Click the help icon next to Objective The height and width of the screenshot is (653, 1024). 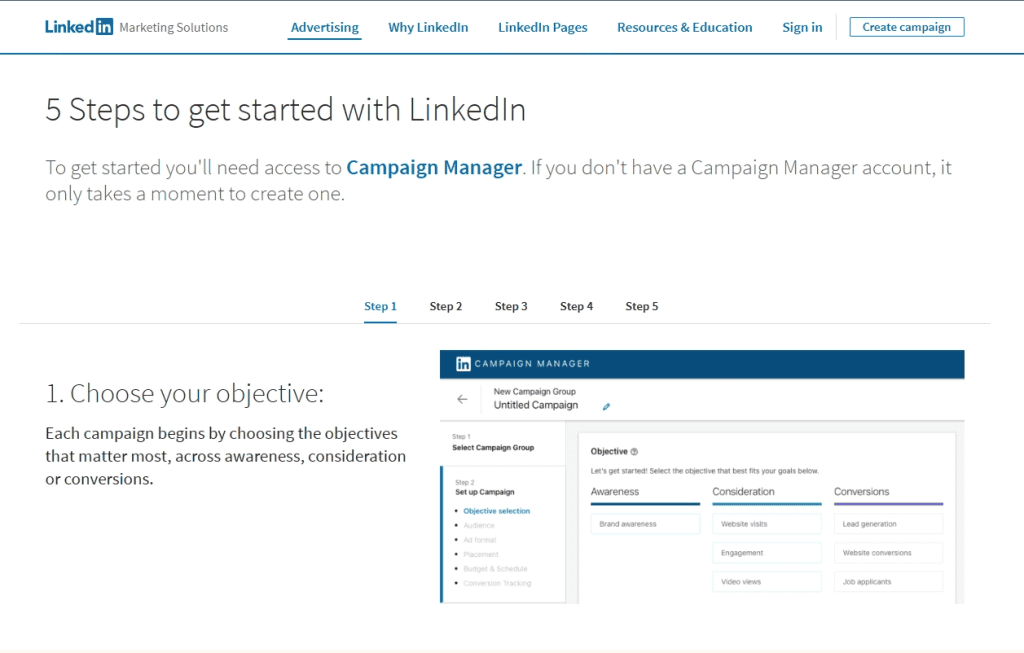(x=634, y=451)
